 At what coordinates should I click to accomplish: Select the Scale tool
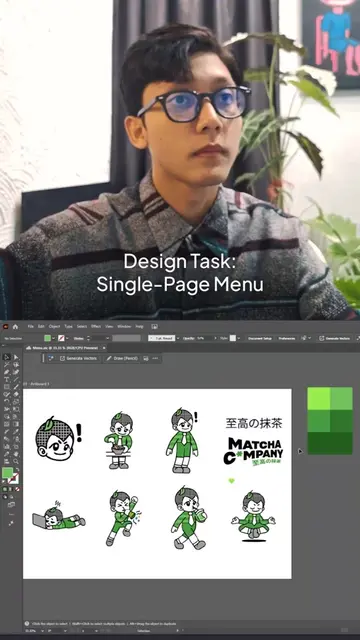[x=16, y=402]
